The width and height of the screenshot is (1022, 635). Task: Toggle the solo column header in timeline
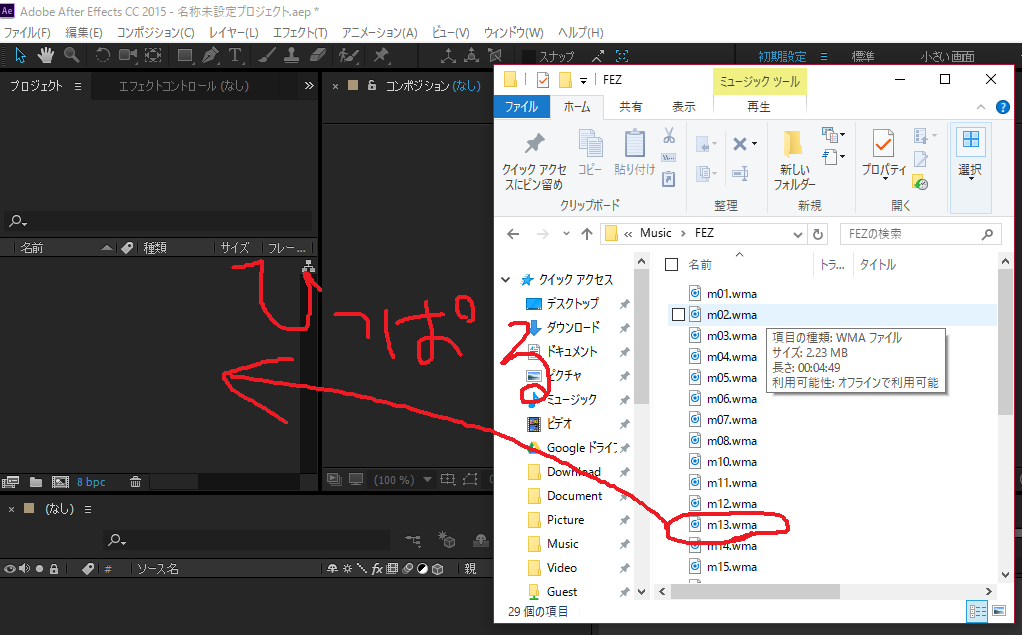(x=39, y=569)
